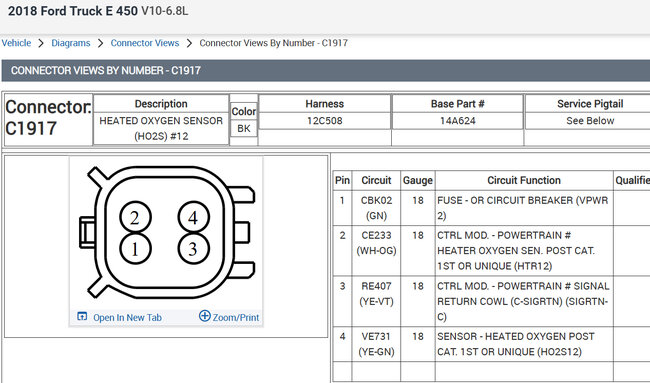Select the SENSOR - HEATED OXYGEN POST CAT. (HO2S12) function
650x383 pixels.
pyautogui.click(x=524, y=344)
